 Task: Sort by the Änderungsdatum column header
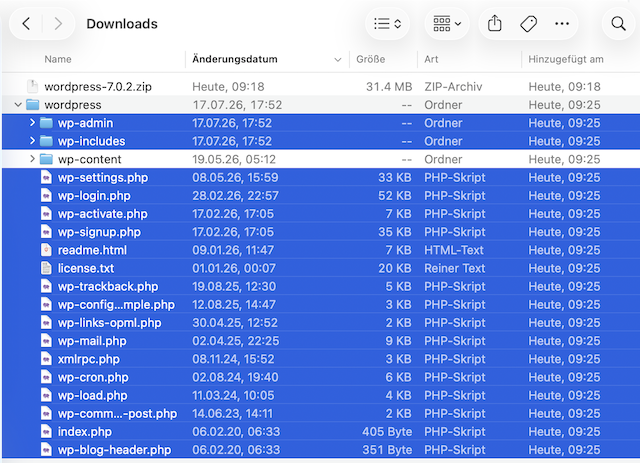coord(235,59)
